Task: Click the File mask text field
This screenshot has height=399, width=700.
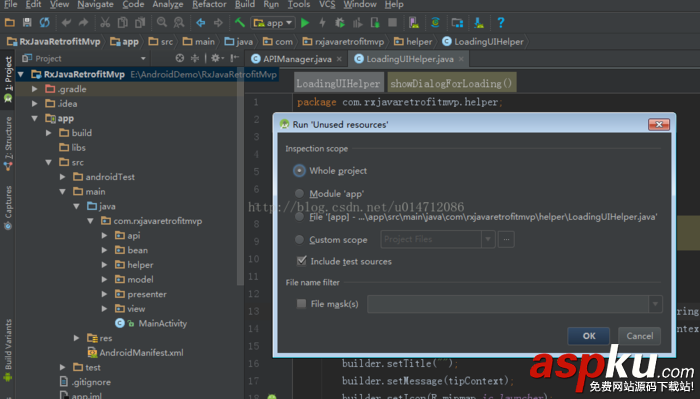Action: click(x=508, y=304)
